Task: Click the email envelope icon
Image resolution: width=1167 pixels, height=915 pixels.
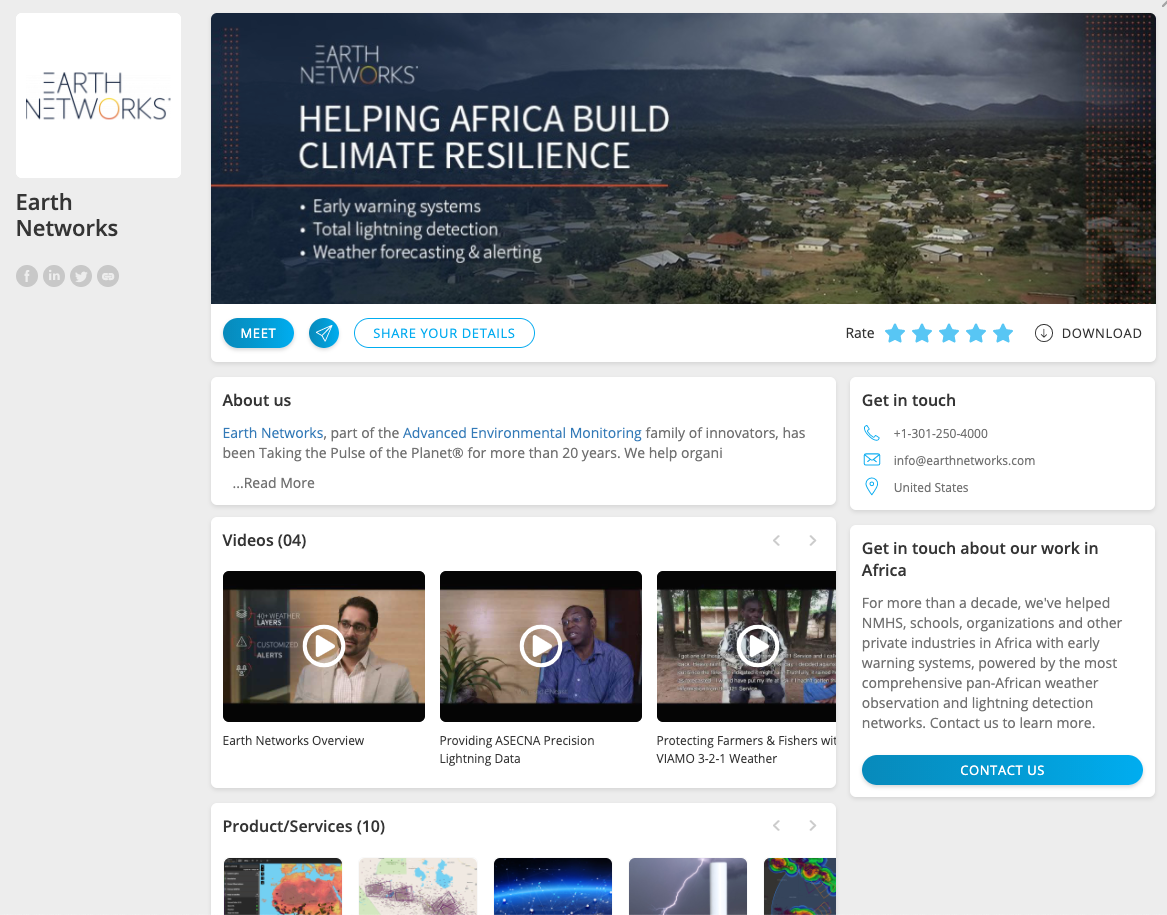Action: [x=872, y=459]
